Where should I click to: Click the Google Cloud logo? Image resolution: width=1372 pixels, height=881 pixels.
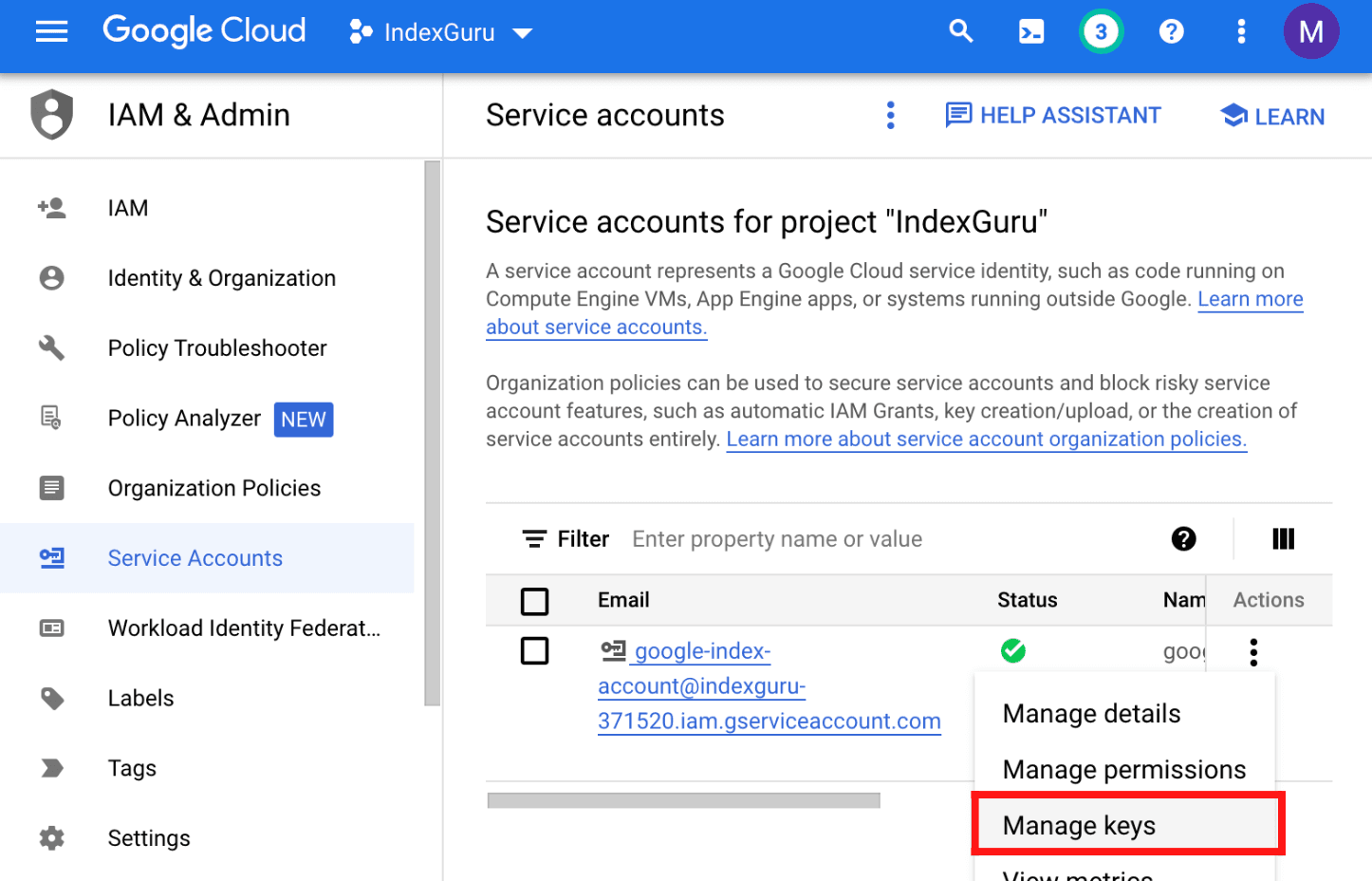[x=204, y=31]
